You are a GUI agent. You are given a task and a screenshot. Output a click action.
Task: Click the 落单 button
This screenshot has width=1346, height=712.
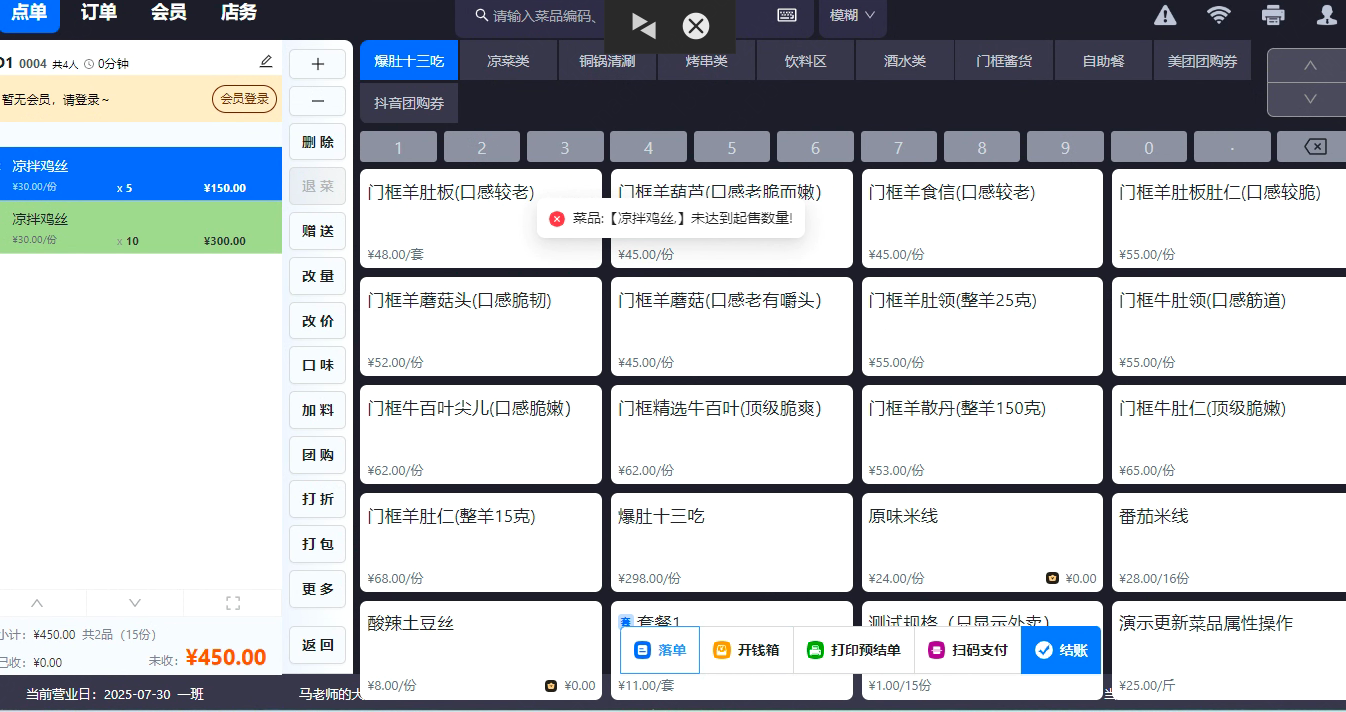coord(660,650)
